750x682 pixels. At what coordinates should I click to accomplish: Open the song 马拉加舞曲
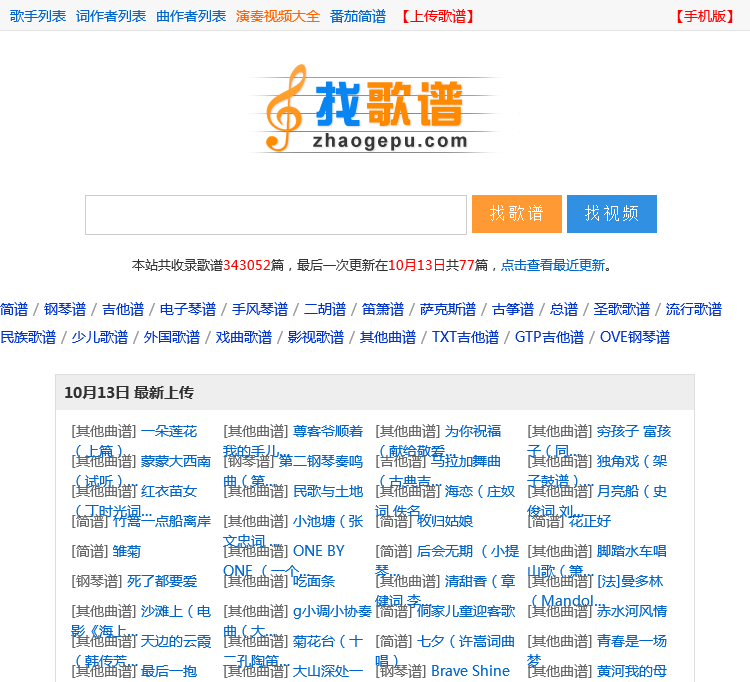tap(465, 462)
